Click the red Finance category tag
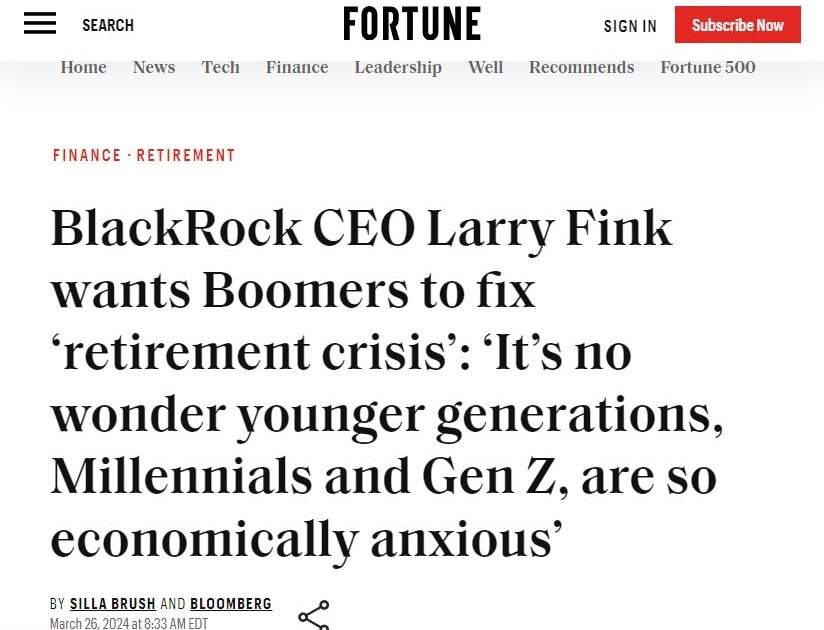824x630 pixels. click(87, 155)
